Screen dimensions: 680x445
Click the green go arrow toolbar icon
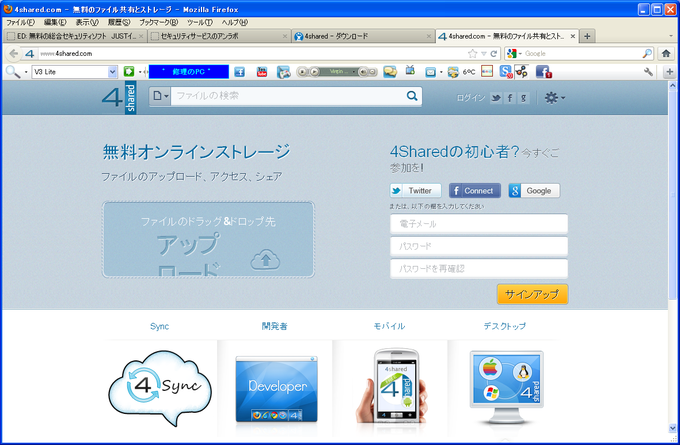[x=129, y=72]
